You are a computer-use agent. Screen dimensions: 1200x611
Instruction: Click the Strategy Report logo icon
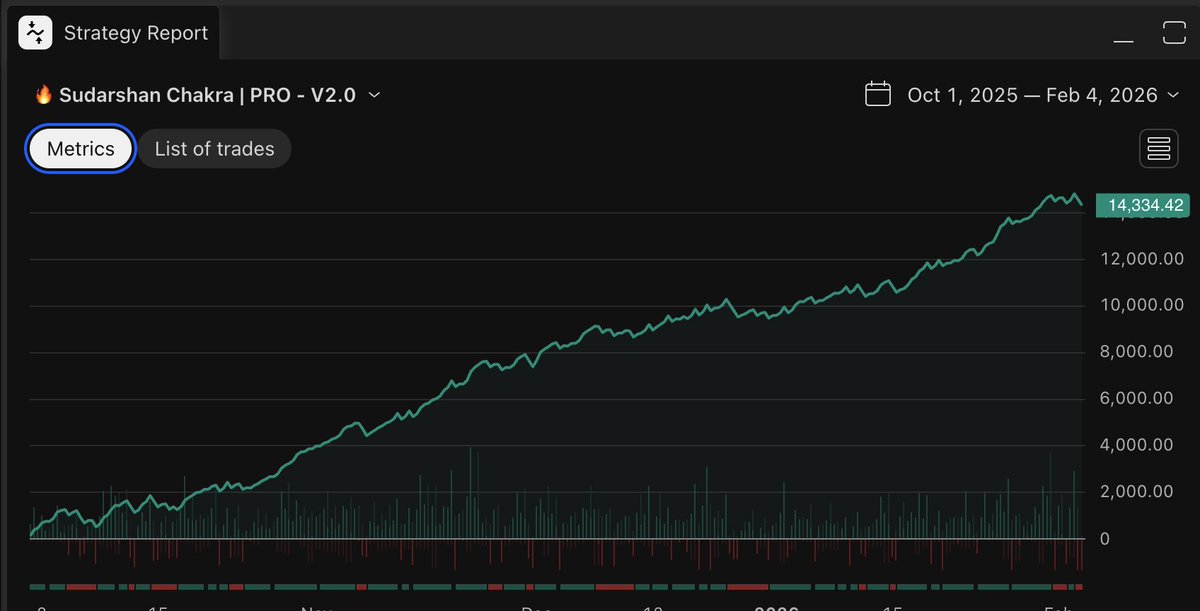coord(36,33)
